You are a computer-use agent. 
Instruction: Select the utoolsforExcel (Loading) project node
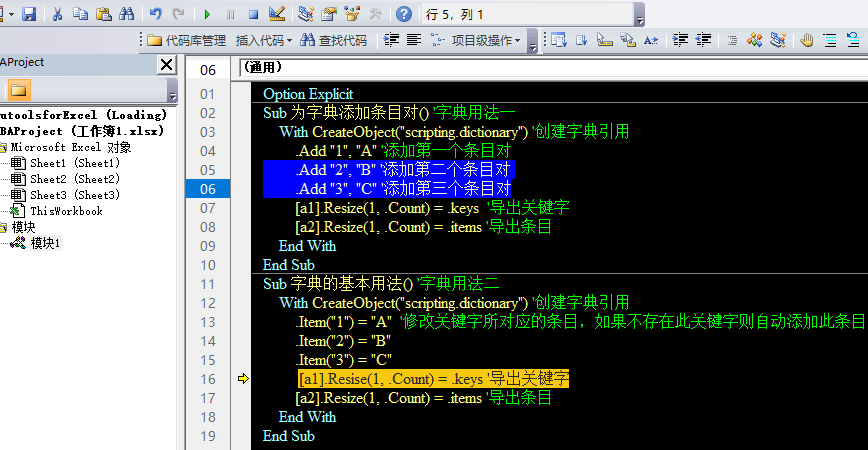83,115
